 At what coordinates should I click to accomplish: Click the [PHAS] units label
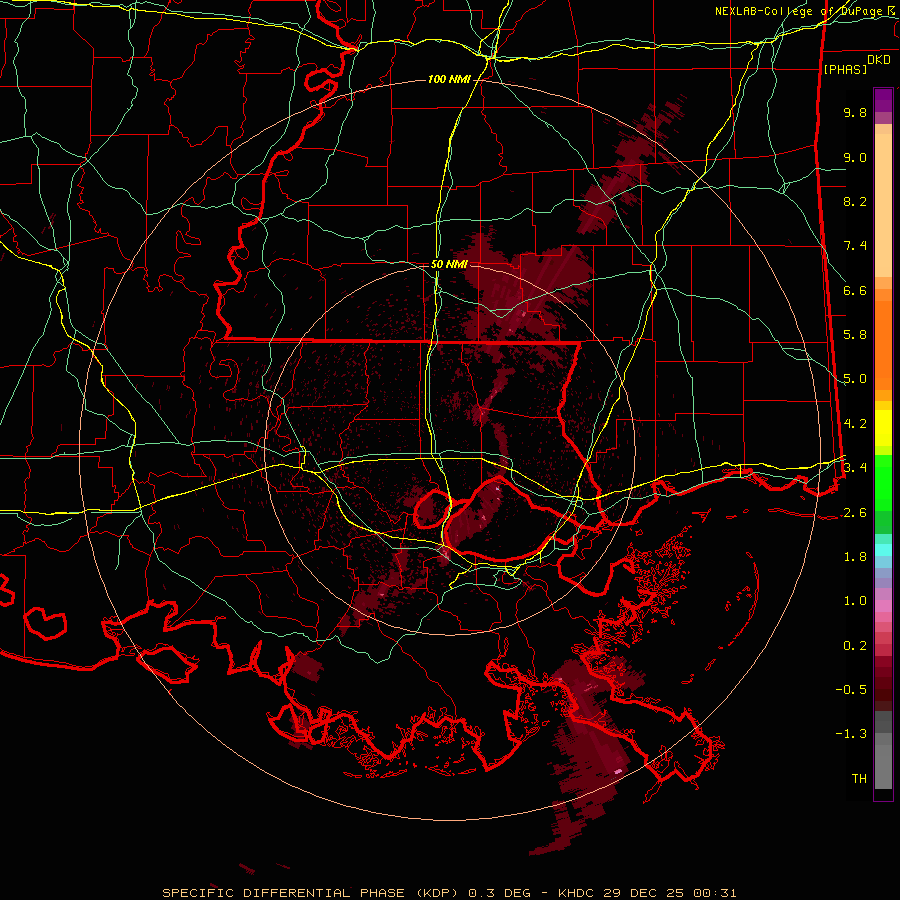pos(845,69)
